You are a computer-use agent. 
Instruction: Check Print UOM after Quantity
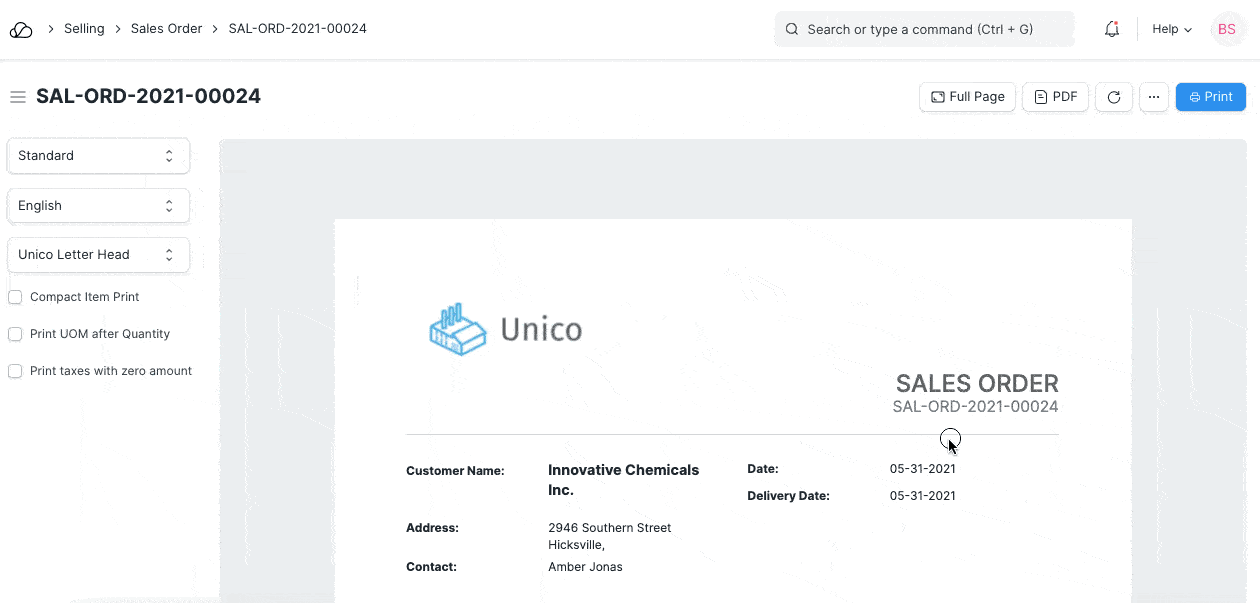point(15,334)
